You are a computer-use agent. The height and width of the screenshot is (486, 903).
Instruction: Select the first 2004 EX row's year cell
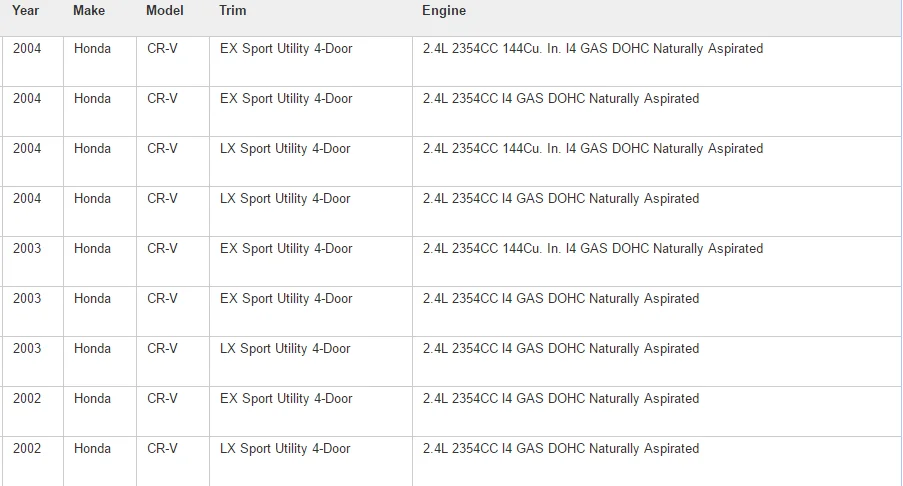[x=32, y=62]
